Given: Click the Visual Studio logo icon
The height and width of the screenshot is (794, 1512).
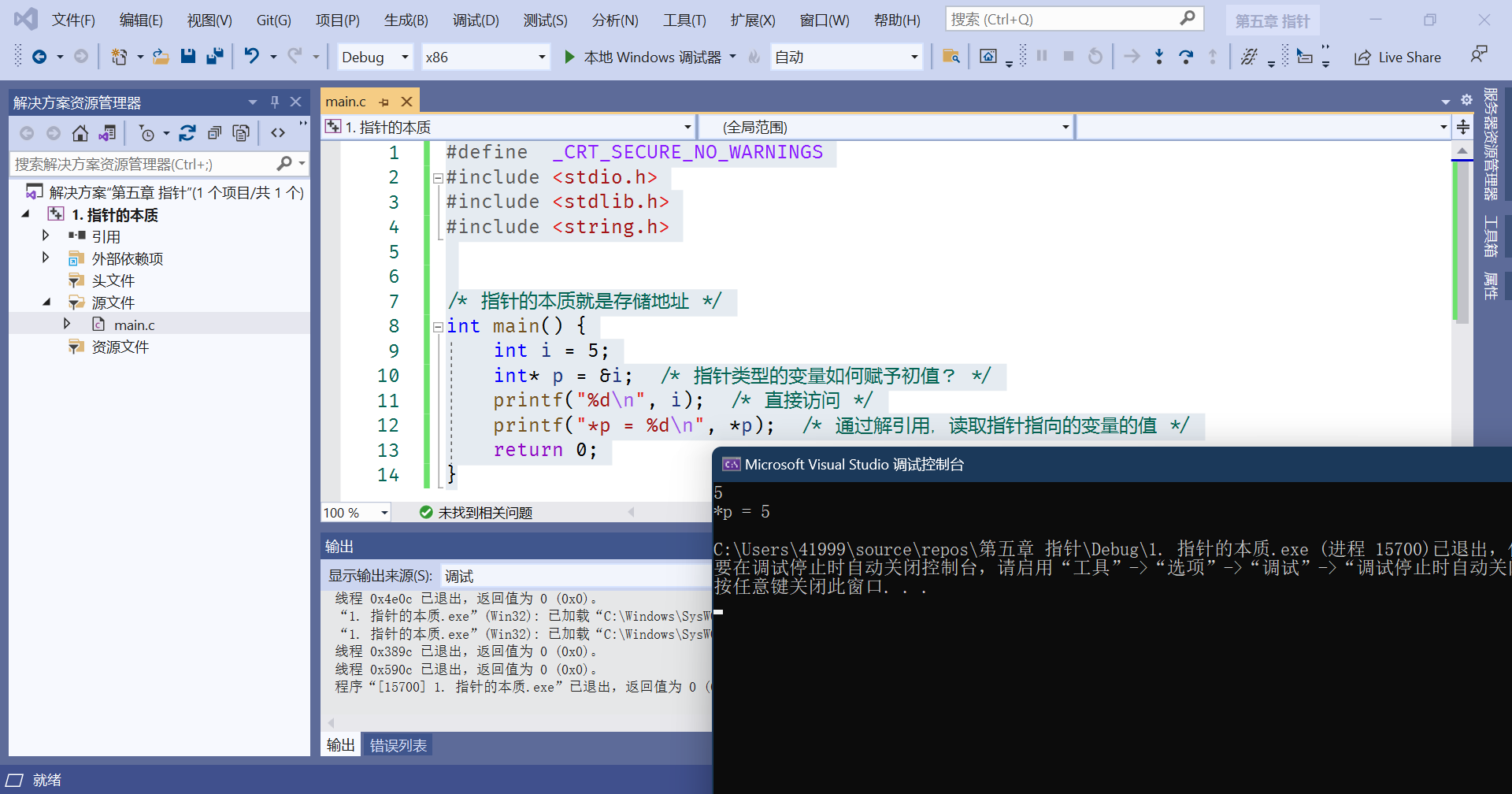Looking at the screenshot, I should pyautogui.click(x=26, y=19).
